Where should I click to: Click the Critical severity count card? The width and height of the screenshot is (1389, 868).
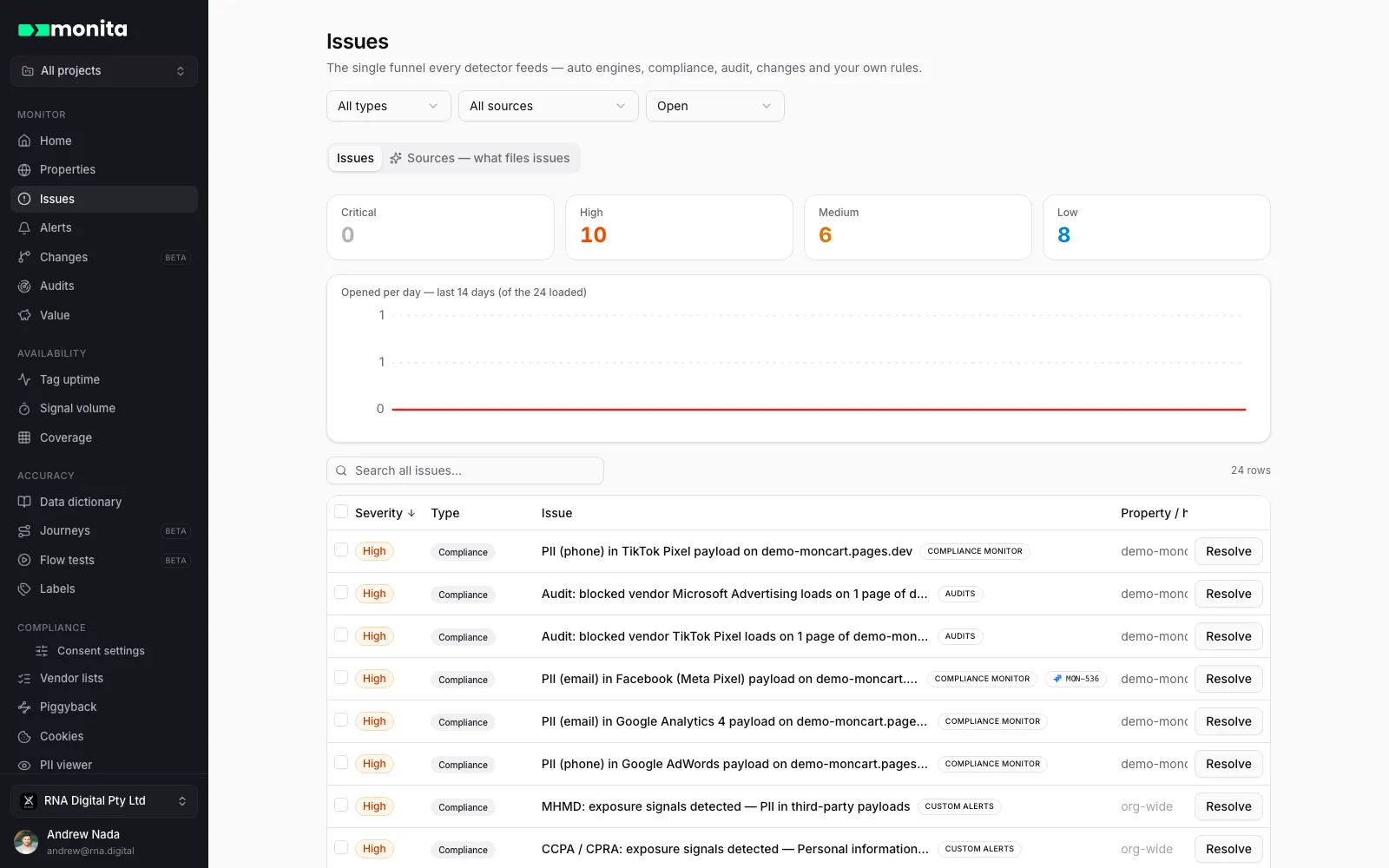(x=440, y=227)
